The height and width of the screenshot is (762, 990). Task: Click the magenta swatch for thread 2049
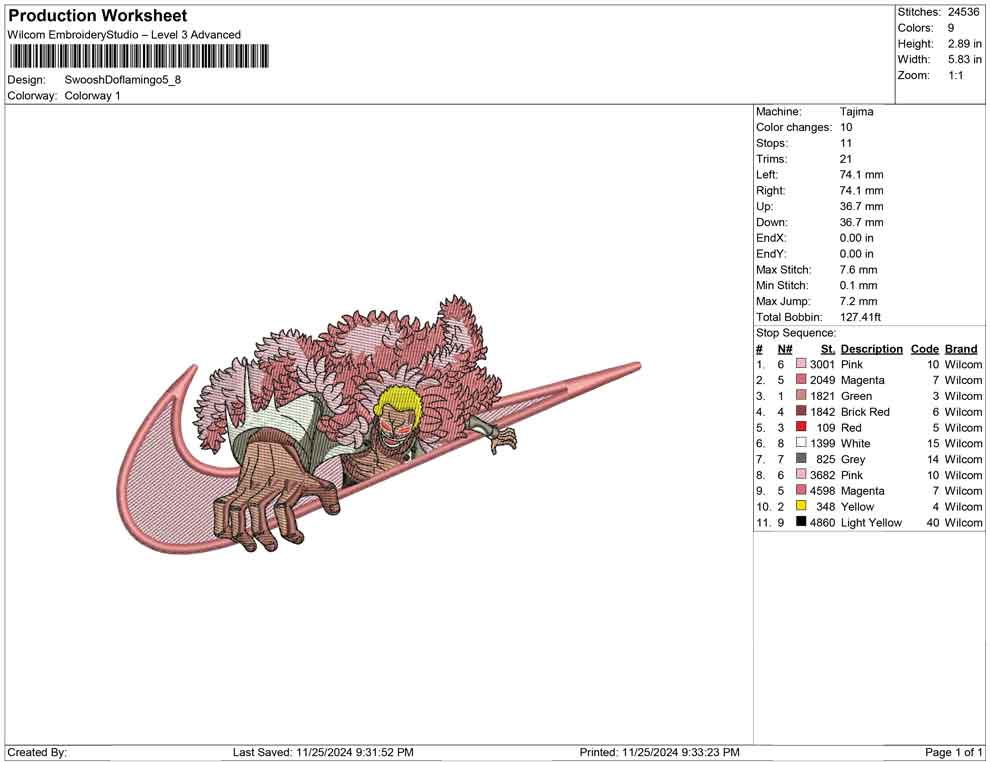point(801,379)
